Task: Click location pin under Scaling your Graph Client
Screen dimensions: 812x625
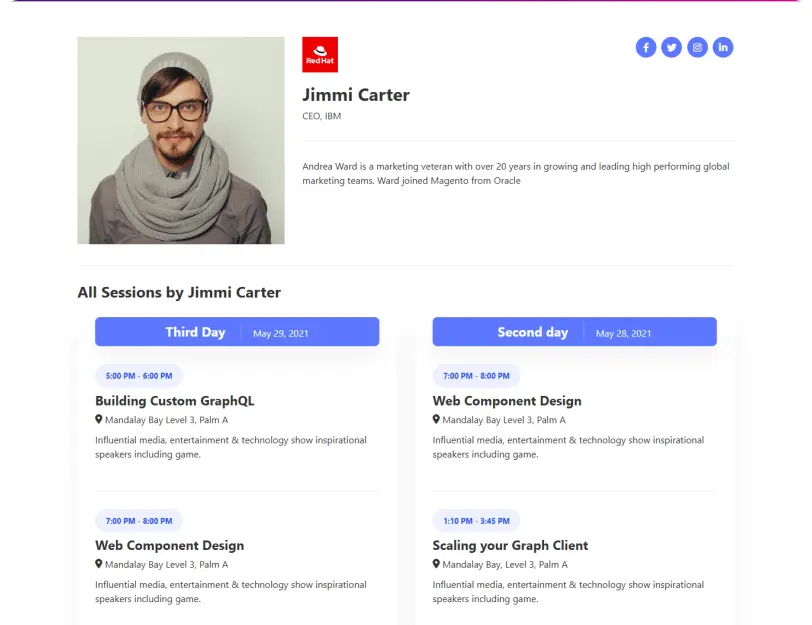Action: (437, 564)
